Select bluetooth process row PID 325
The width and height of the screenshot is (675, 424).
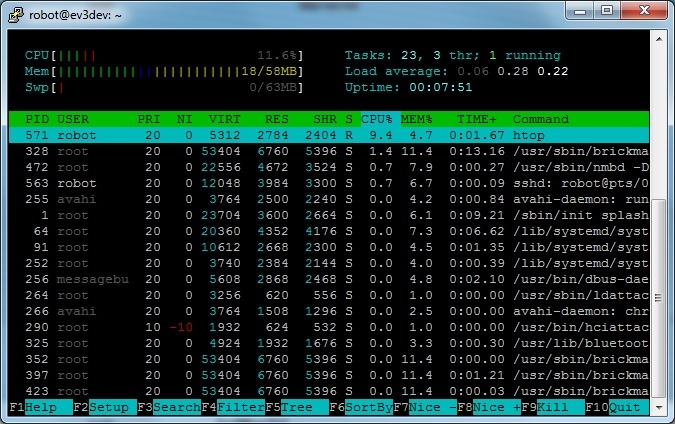329,343
